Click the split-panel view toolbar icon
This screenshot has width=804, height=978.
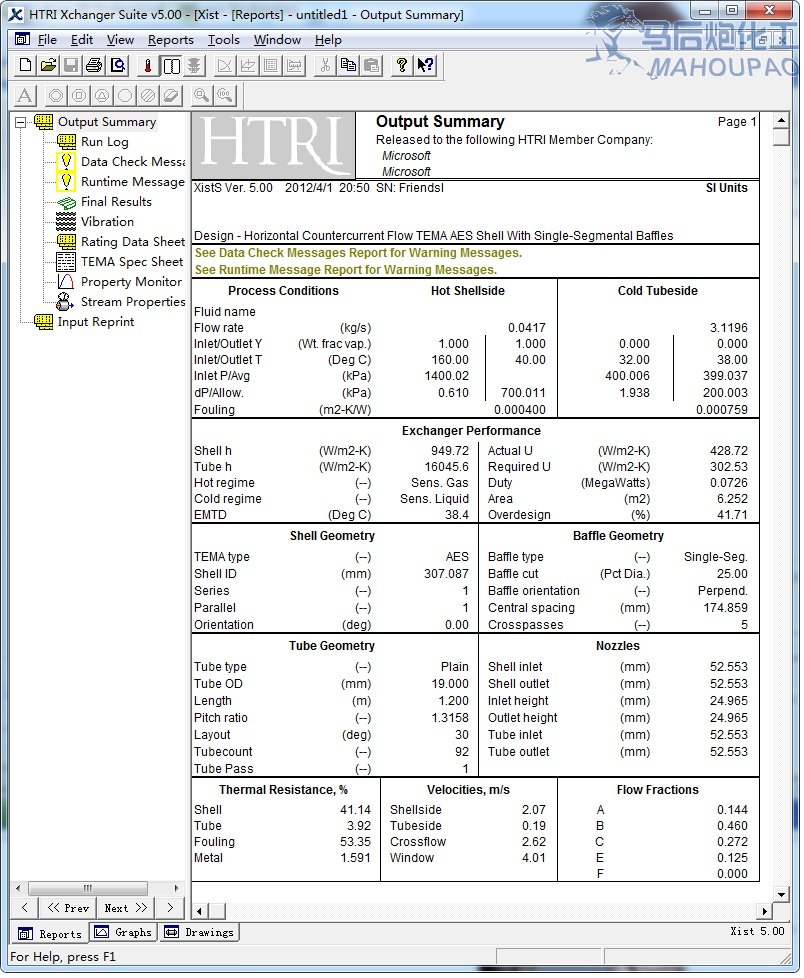point(171,65)
